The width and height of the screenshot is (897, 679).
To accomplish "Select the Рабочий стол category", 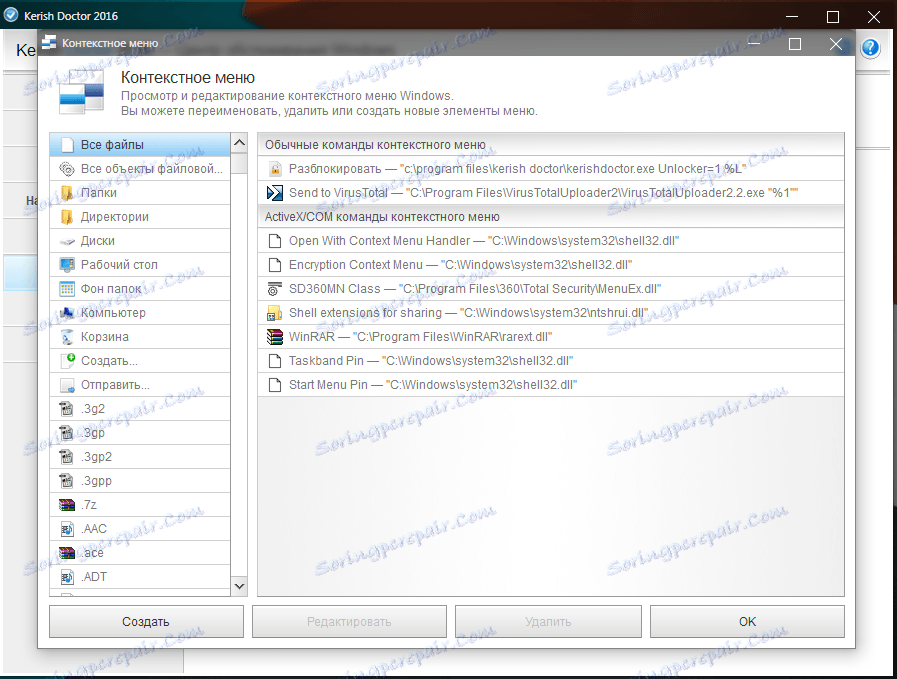I will tap(140, 265).
